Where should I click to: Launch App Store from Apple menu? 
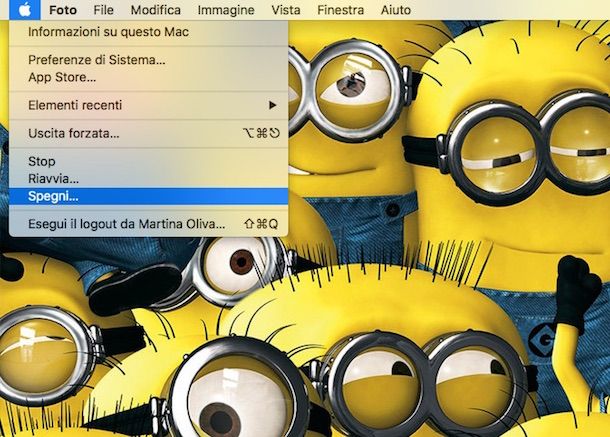[x=148, y=77]
